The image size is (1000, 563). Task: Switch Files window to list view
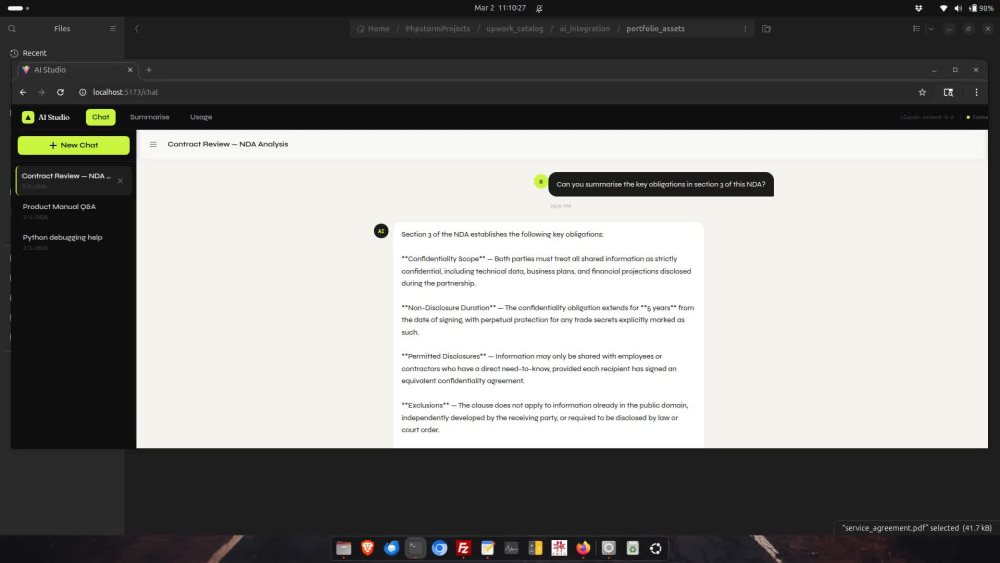click(916, 29)
